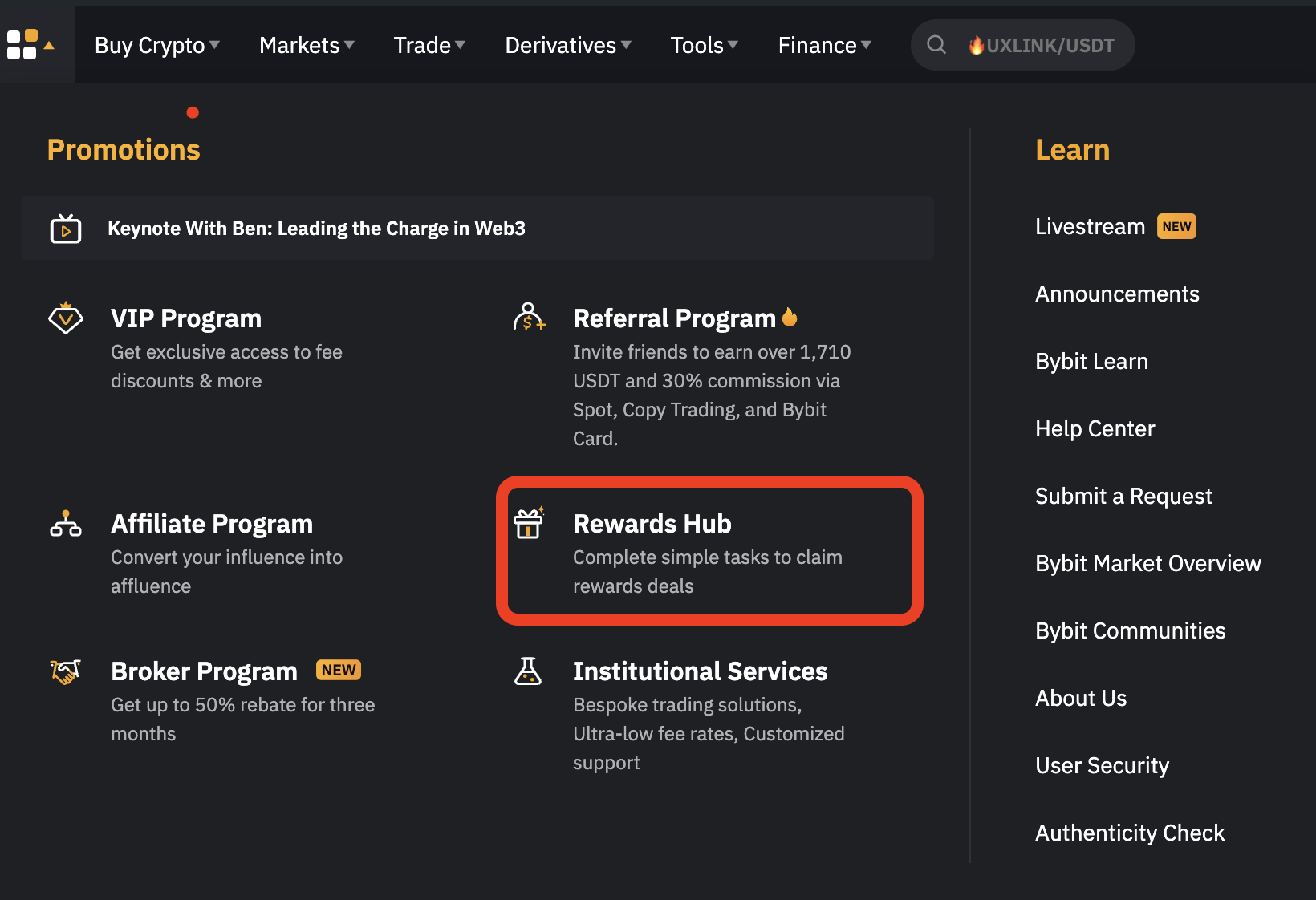
Task: Expand the Derivatives dropdown
Action: (x=568, y=45)
